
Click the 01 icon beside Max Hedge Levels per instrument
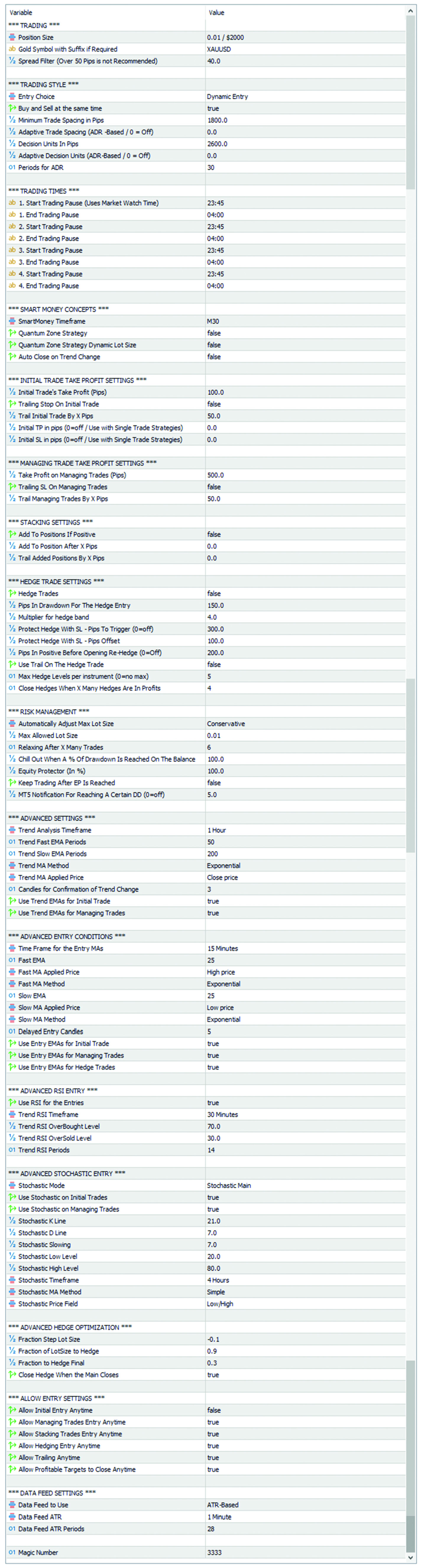click(12, 676)
